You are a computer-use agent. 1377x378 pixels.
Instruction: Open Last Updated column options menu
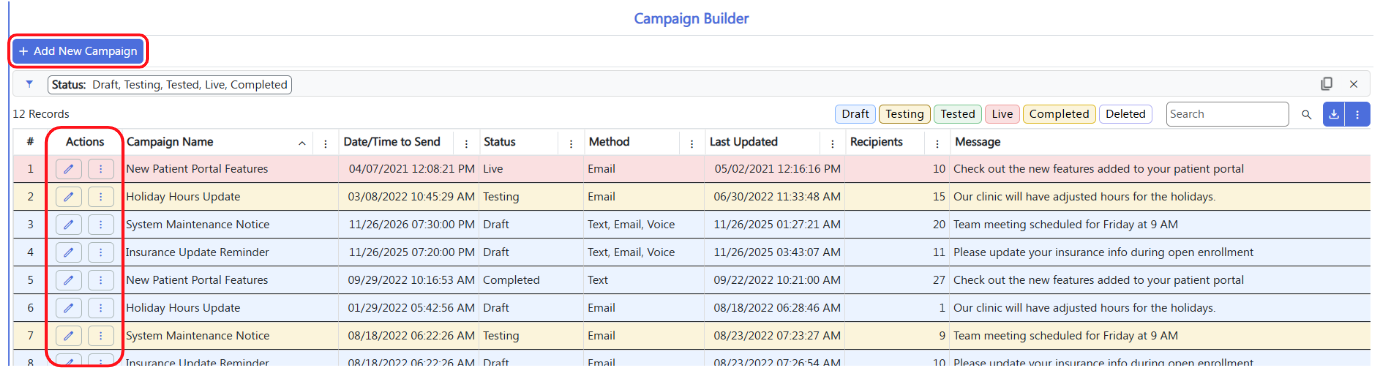coord(832,143)
